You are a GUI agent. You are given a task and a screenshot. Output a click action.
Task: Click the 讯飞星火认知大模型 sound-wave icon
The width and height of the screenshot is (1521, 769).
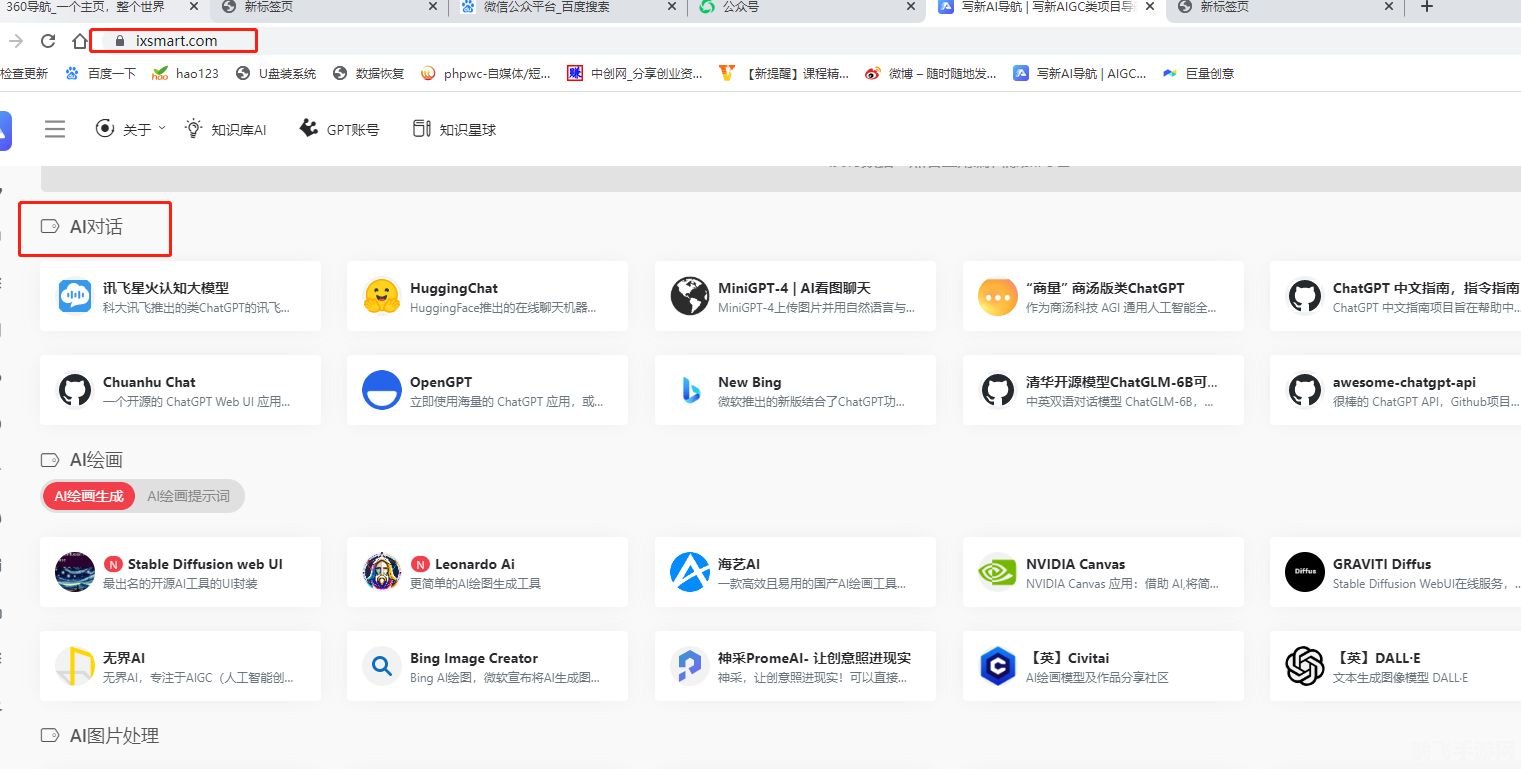click(74, 296)
